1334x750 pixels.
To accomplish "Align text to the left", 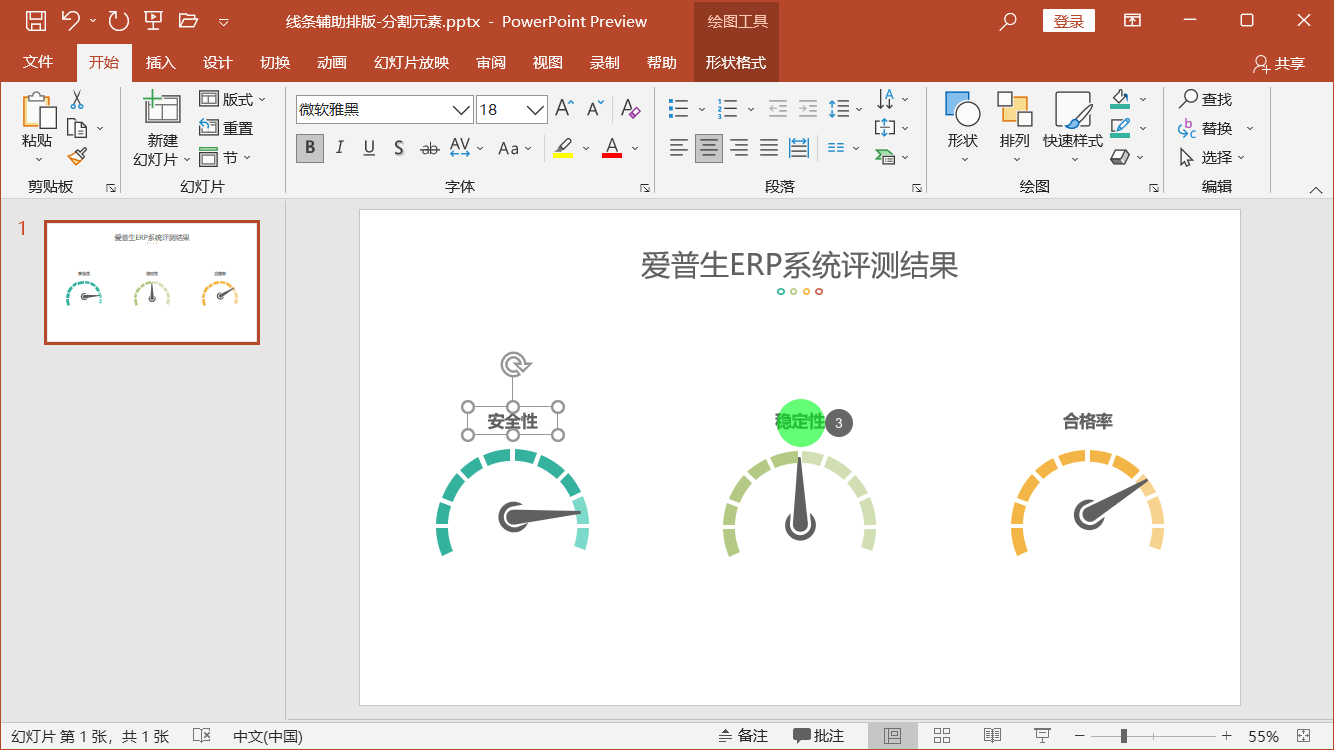I will point(679,148).
